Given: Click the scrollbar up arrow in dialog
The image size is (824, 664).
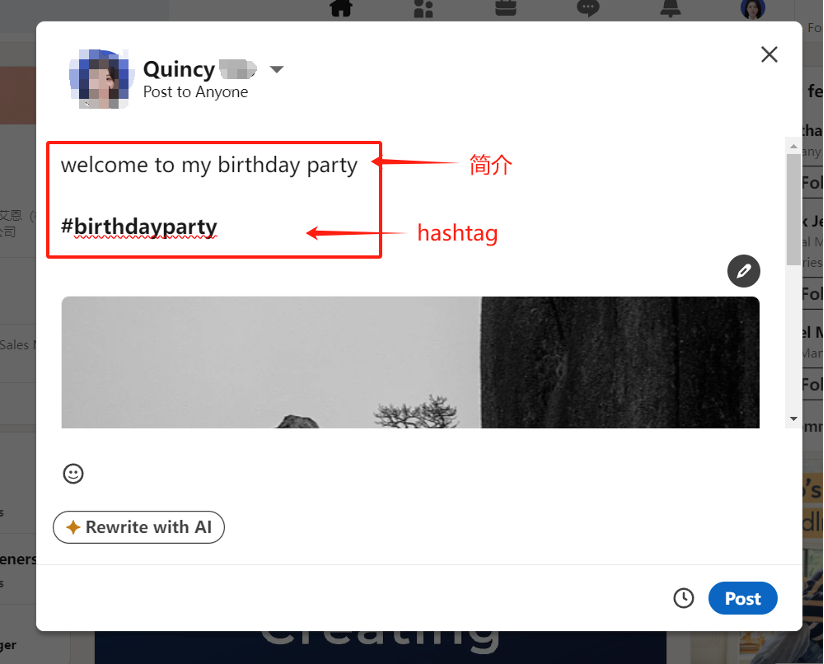Looking at the screenshot, I should pos(794,146).
